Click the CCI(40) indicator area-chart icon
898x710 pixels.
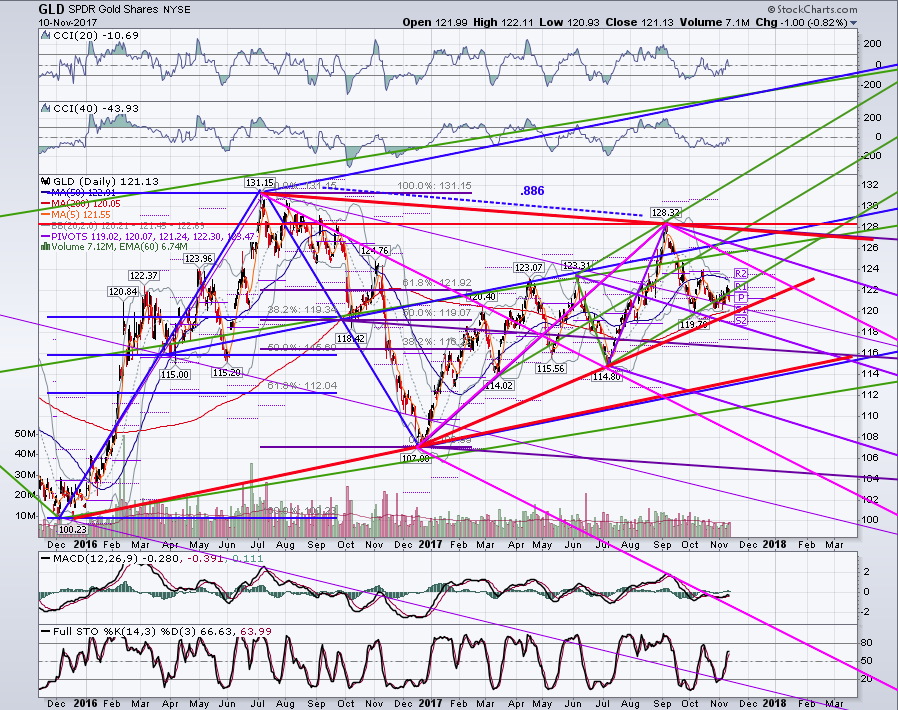click(45, 108)
